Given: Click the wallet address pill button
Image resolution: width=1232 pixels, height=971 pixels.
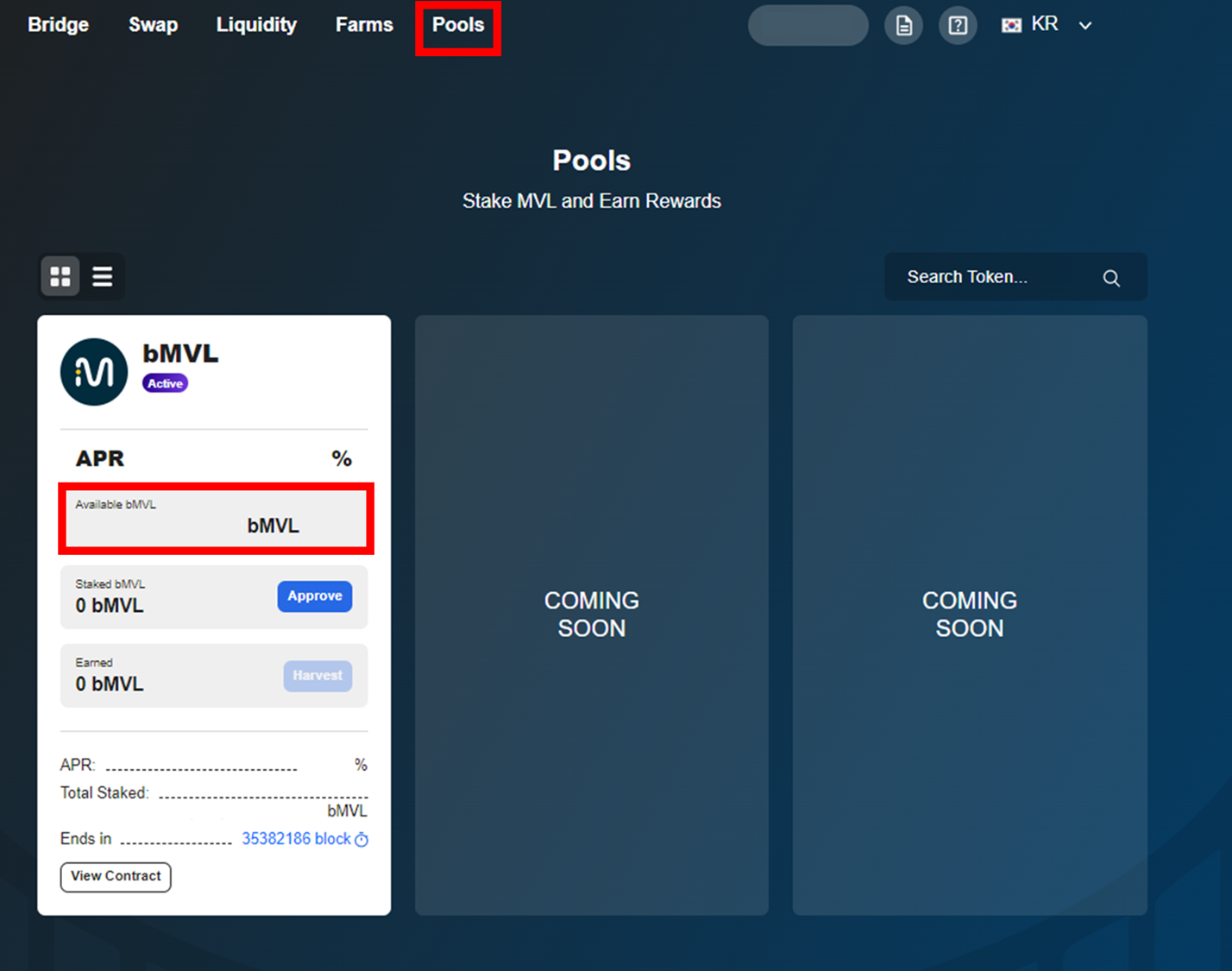Looking at the screenshot, I should pyautogui.click(x=808, y=26).
